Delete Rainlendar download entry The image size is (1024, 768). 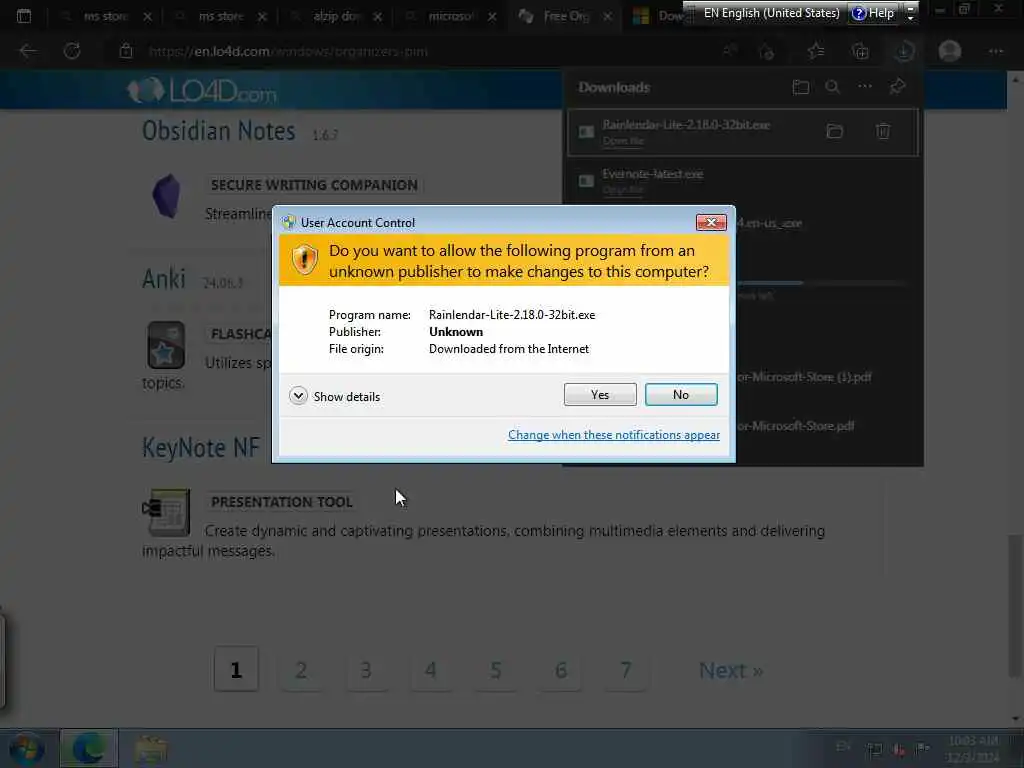click(x=883, y=131)
